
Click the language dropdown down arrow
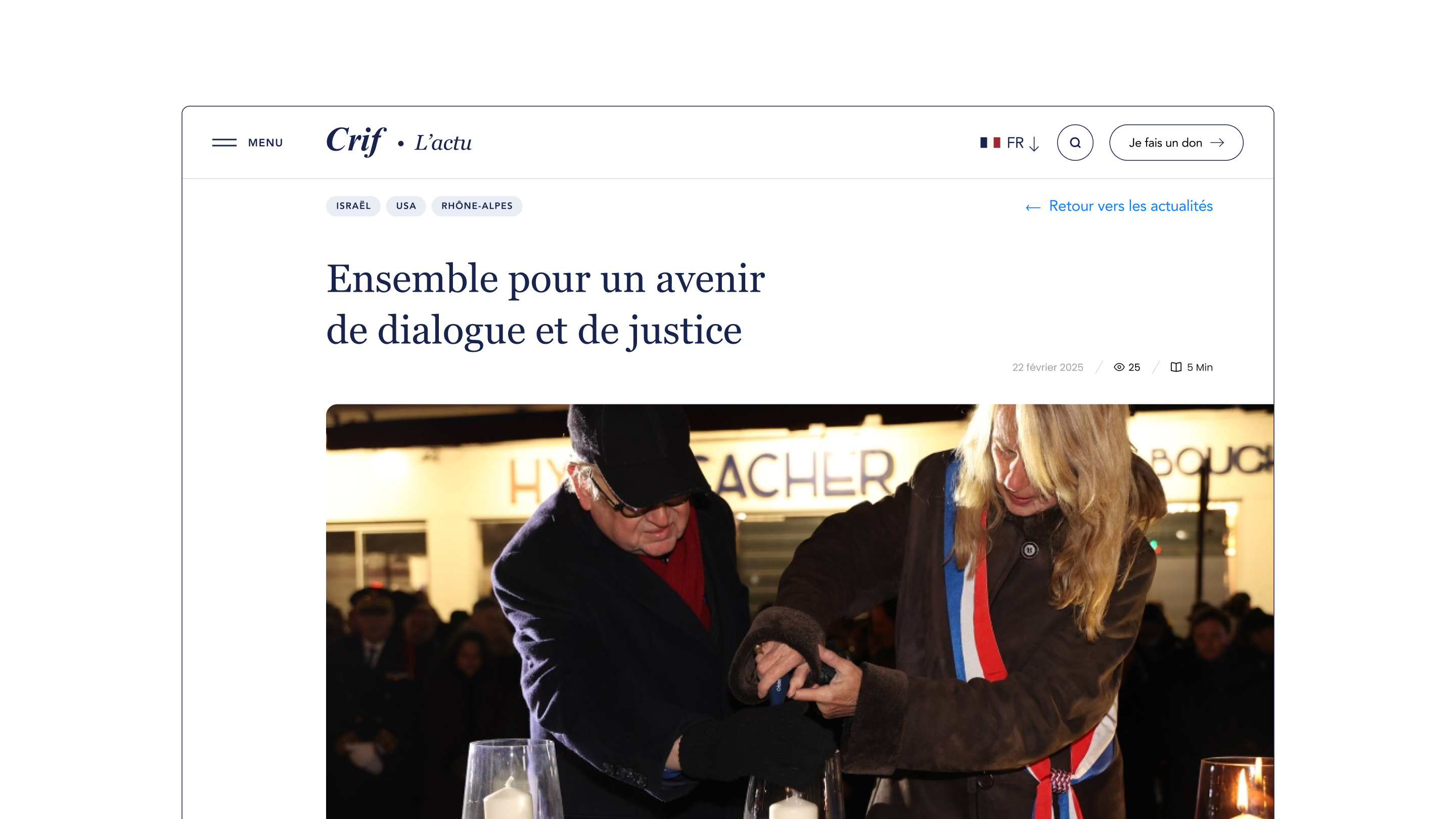click(x=1034, y=144)
